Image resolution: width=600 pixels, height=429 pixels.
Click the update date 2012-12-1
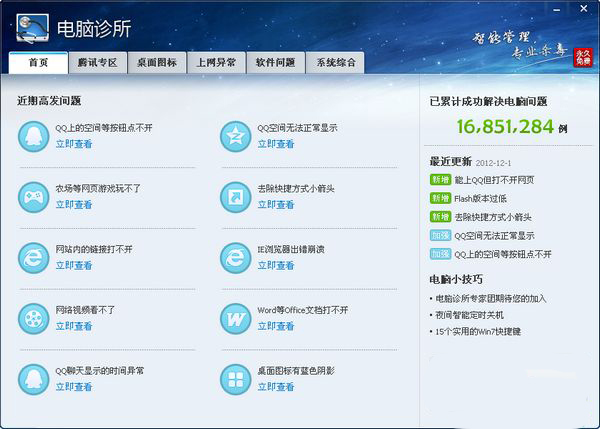pos(493,163)
